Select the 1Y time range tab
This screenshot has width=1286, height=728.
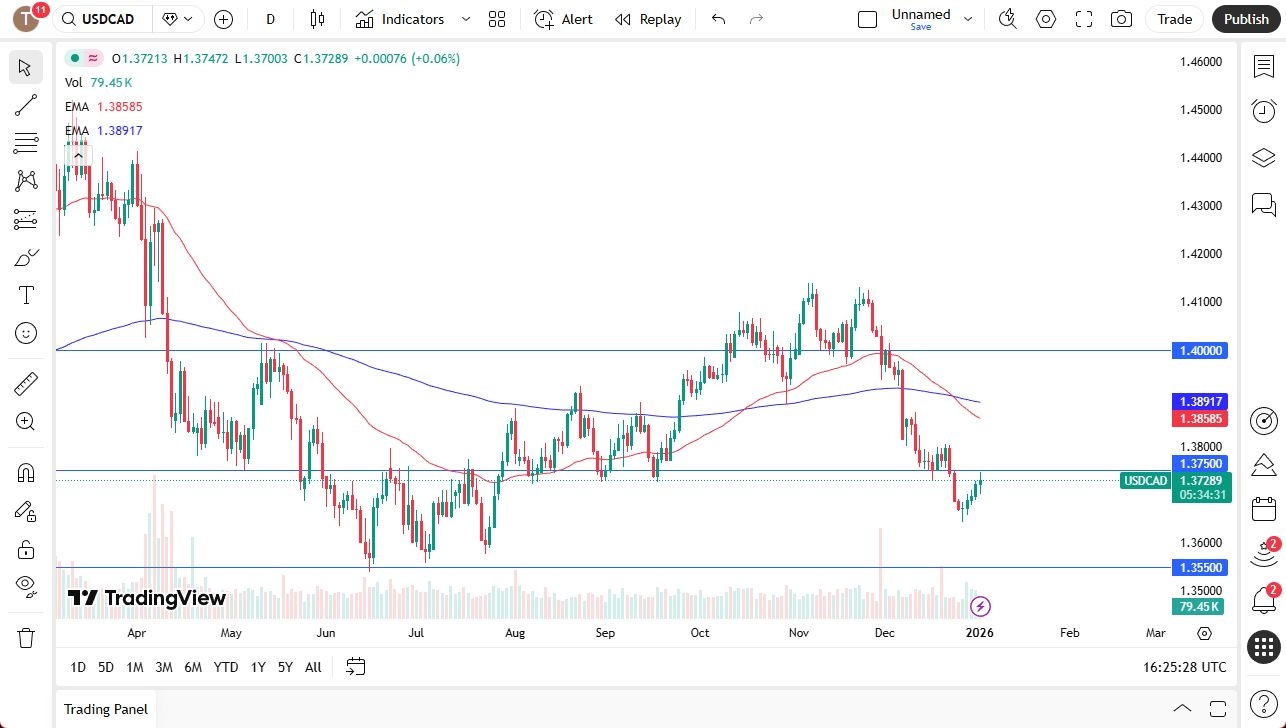258,667
